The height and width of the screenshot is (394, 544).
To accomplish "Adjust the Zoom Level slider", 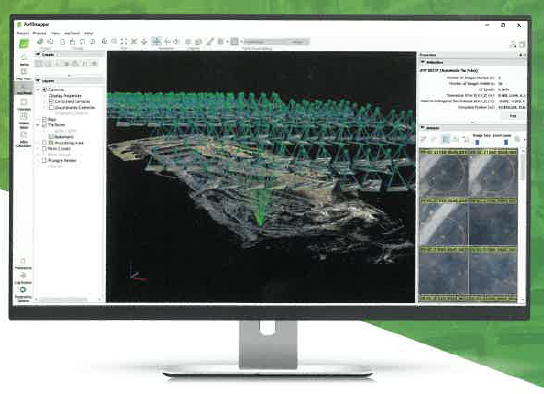I will tap(506, 142).
